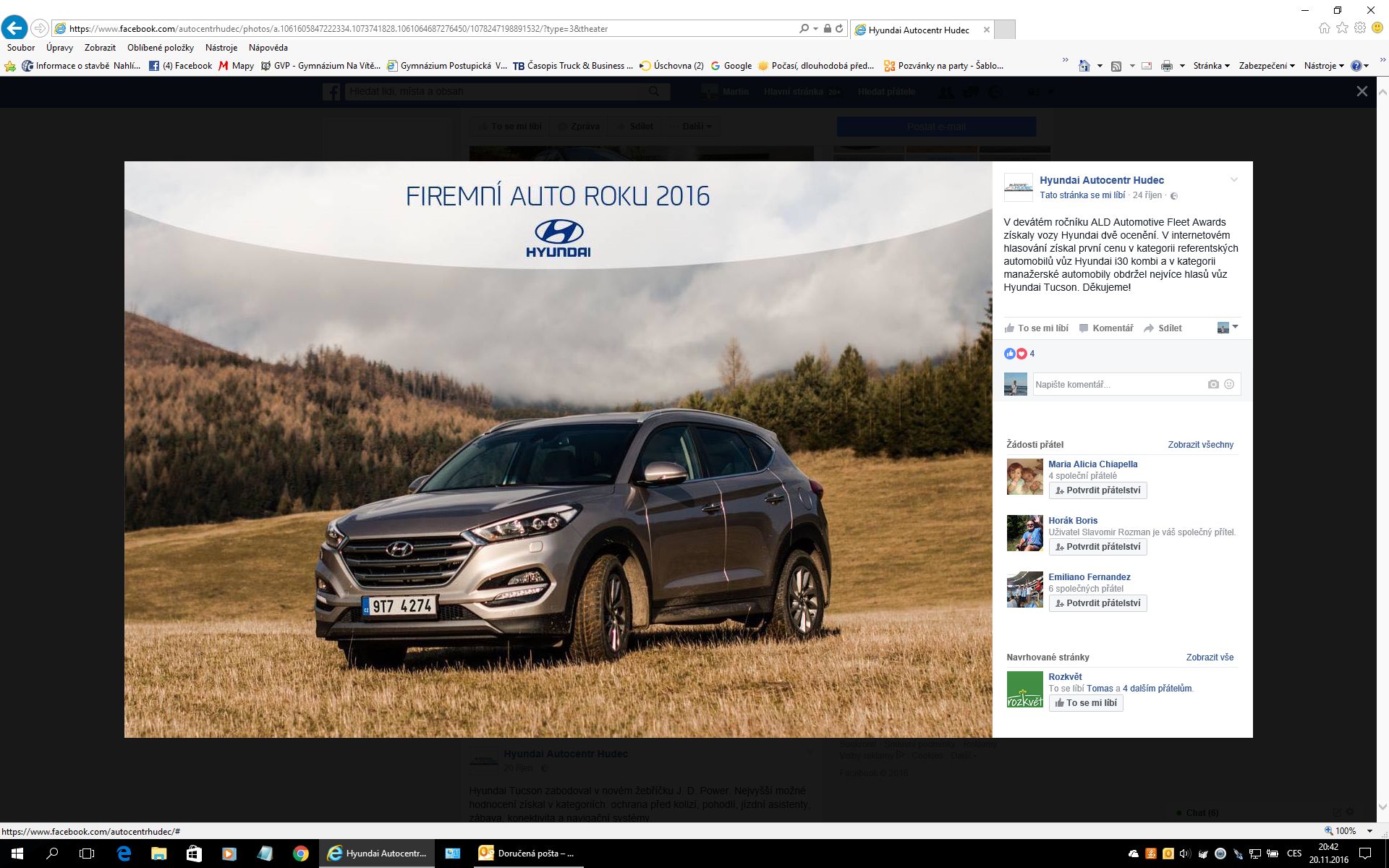Click the RSS feeds icon
1389x868 pixels.
pos(1116,66)
